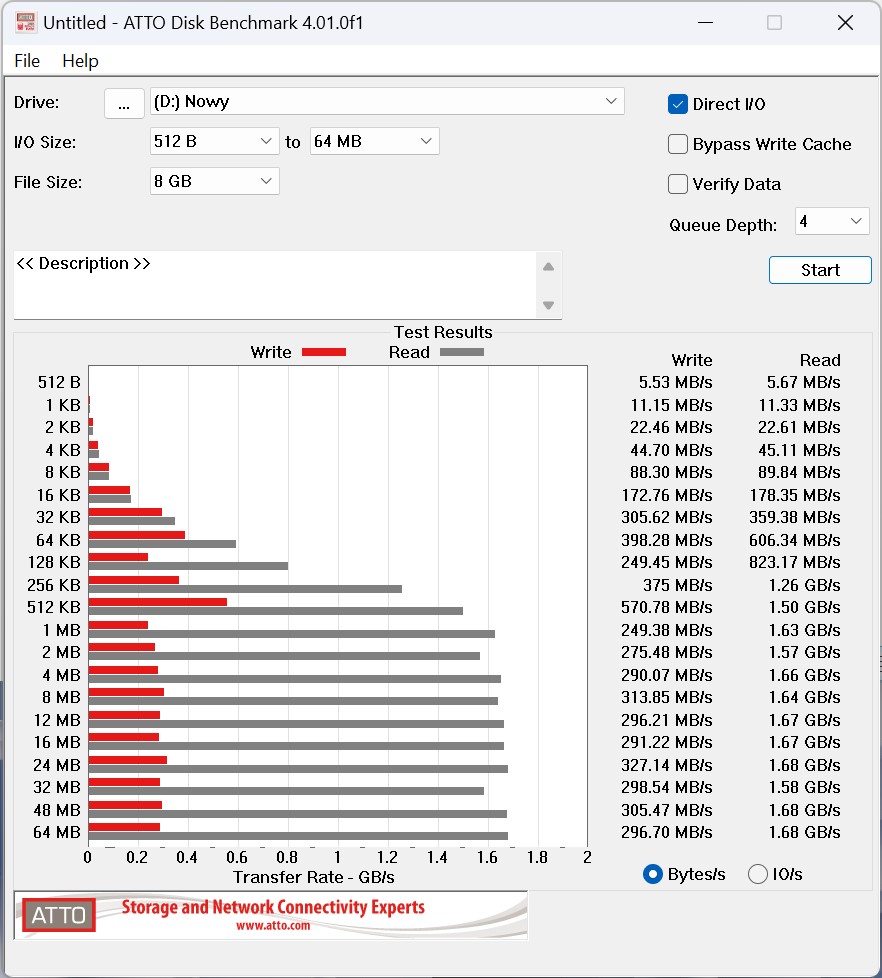Click the ATTO logo in the banner
Viewport: 882px width, 978px height.
click(x=59, y=914)
